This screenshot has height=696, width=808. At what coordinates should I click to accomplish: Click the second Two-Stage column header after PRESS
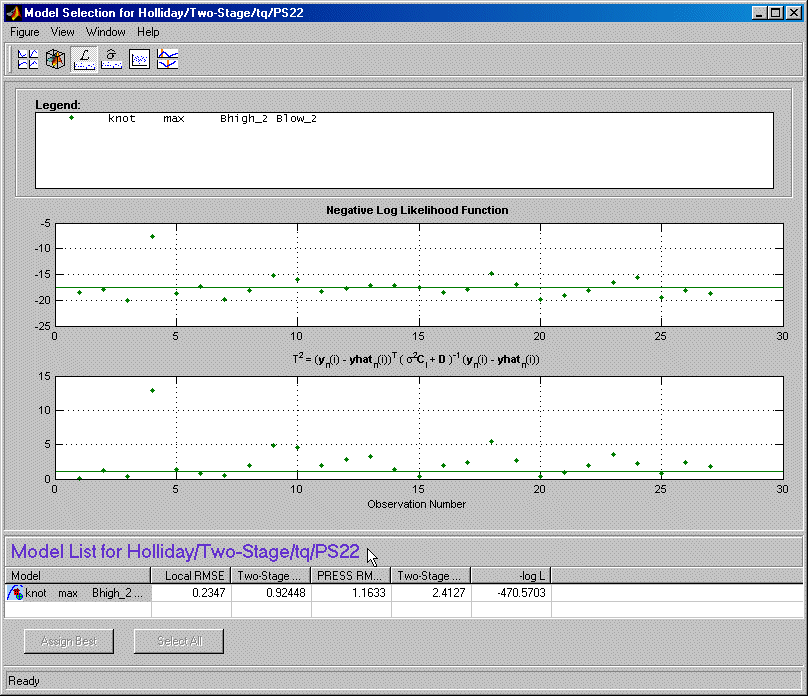click(431, 575)
